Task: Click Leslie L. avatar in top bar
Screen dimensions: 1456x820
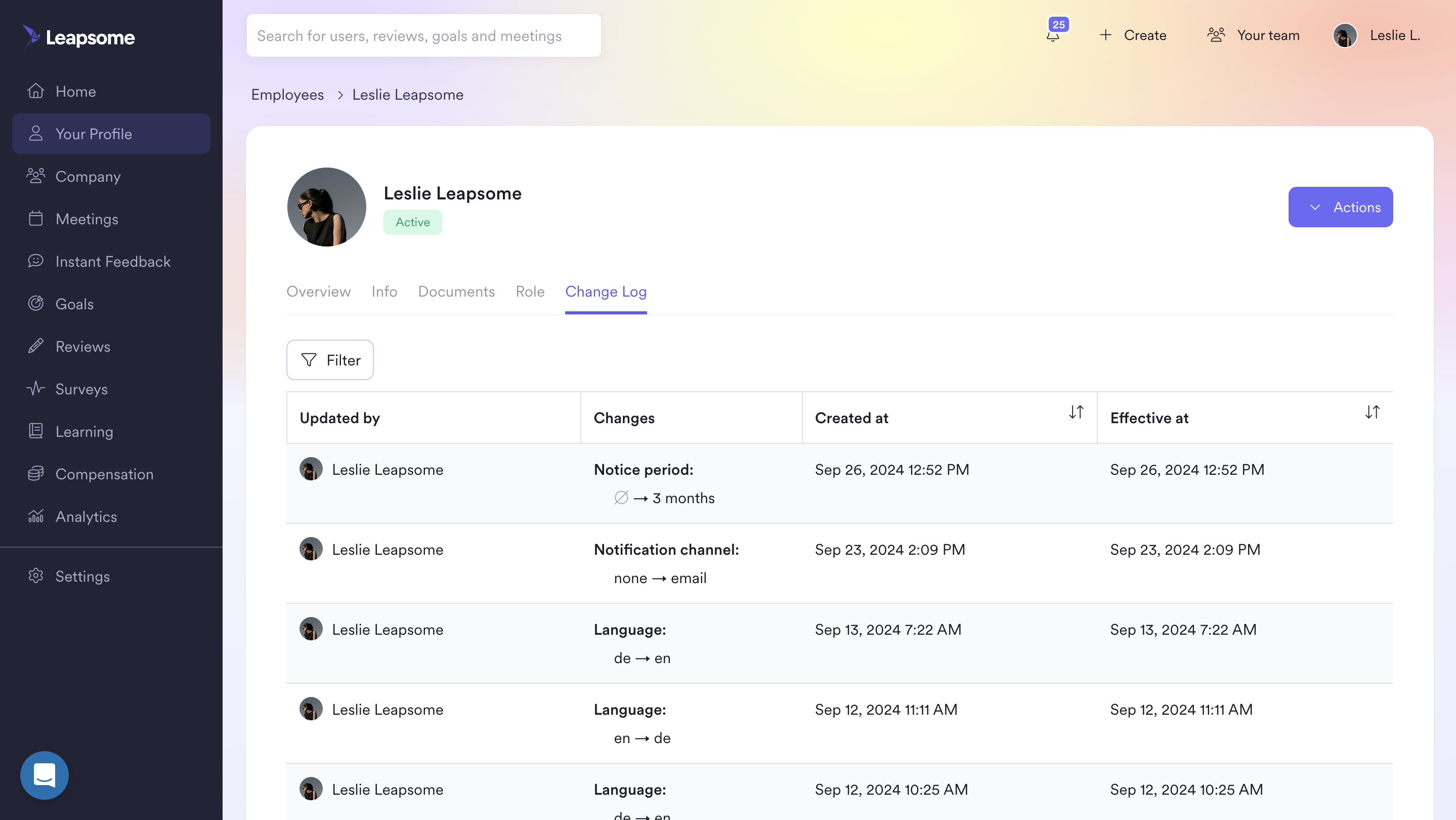Action: click(x=1345, y=35)
